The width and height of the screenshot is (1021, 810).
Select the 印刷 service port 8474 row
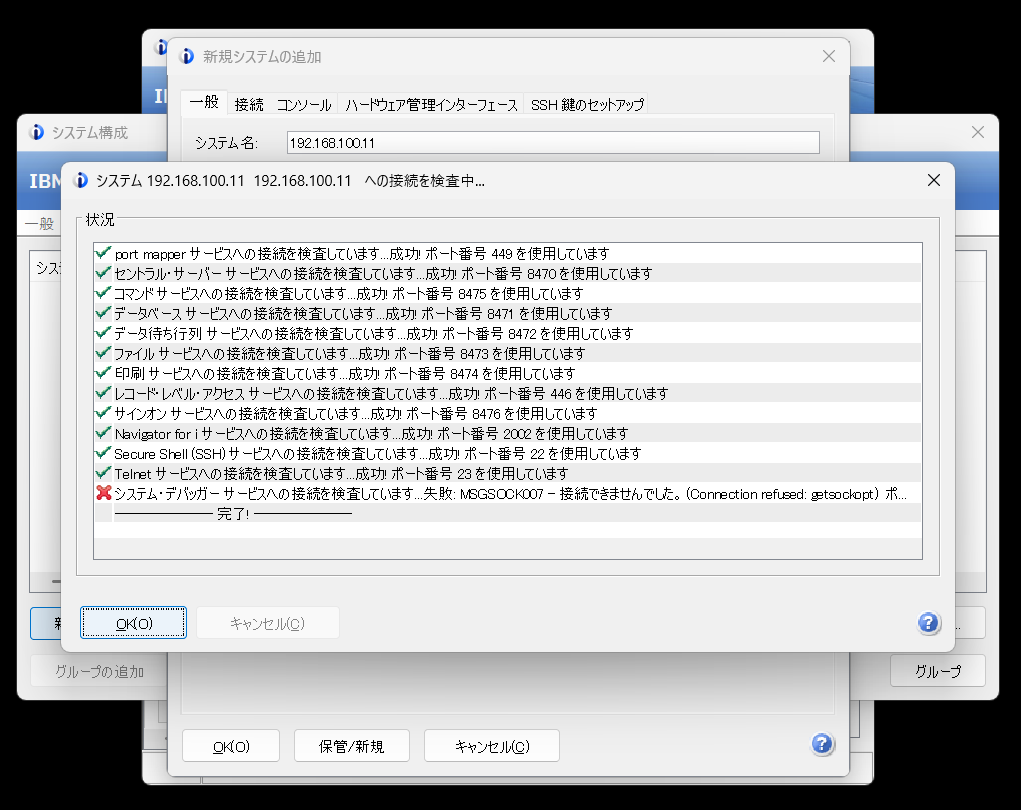[508, 374]
